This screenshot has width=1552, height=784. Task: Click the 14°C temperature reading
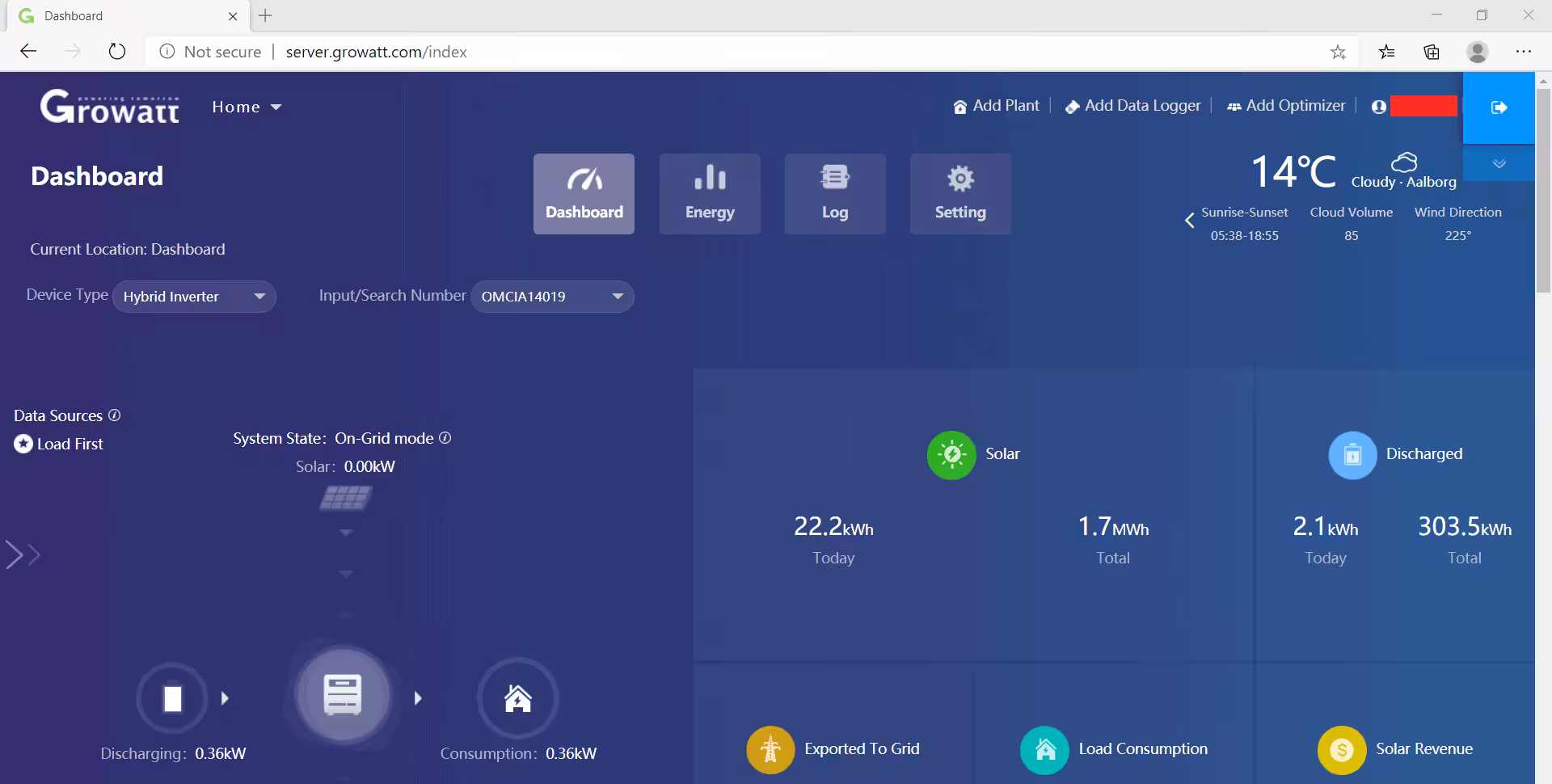tap(1293, 171)
